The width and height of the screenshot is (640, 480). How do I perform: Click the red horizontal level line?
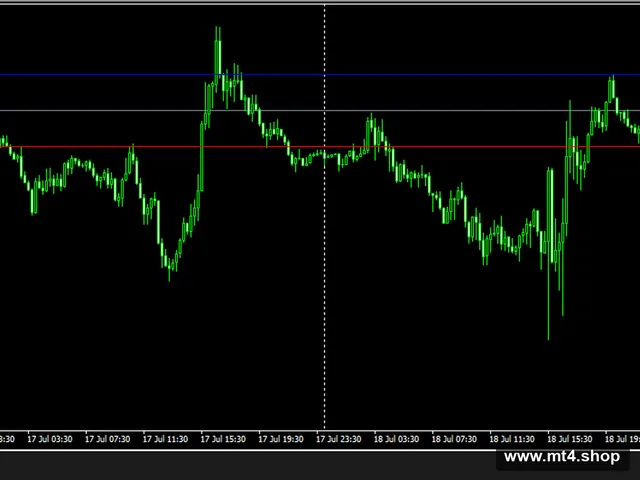(x=320, y=147)
